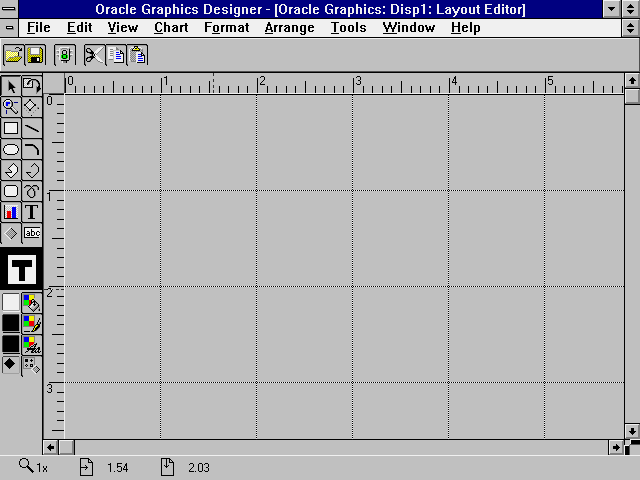The image size is (640, 480).
Task: Click the Open file folder icon
Action: coord(13,55)
